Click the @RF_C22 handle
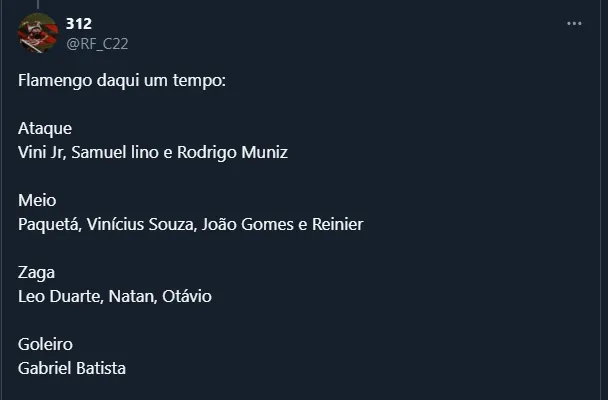608x400 pixels. 96,43
